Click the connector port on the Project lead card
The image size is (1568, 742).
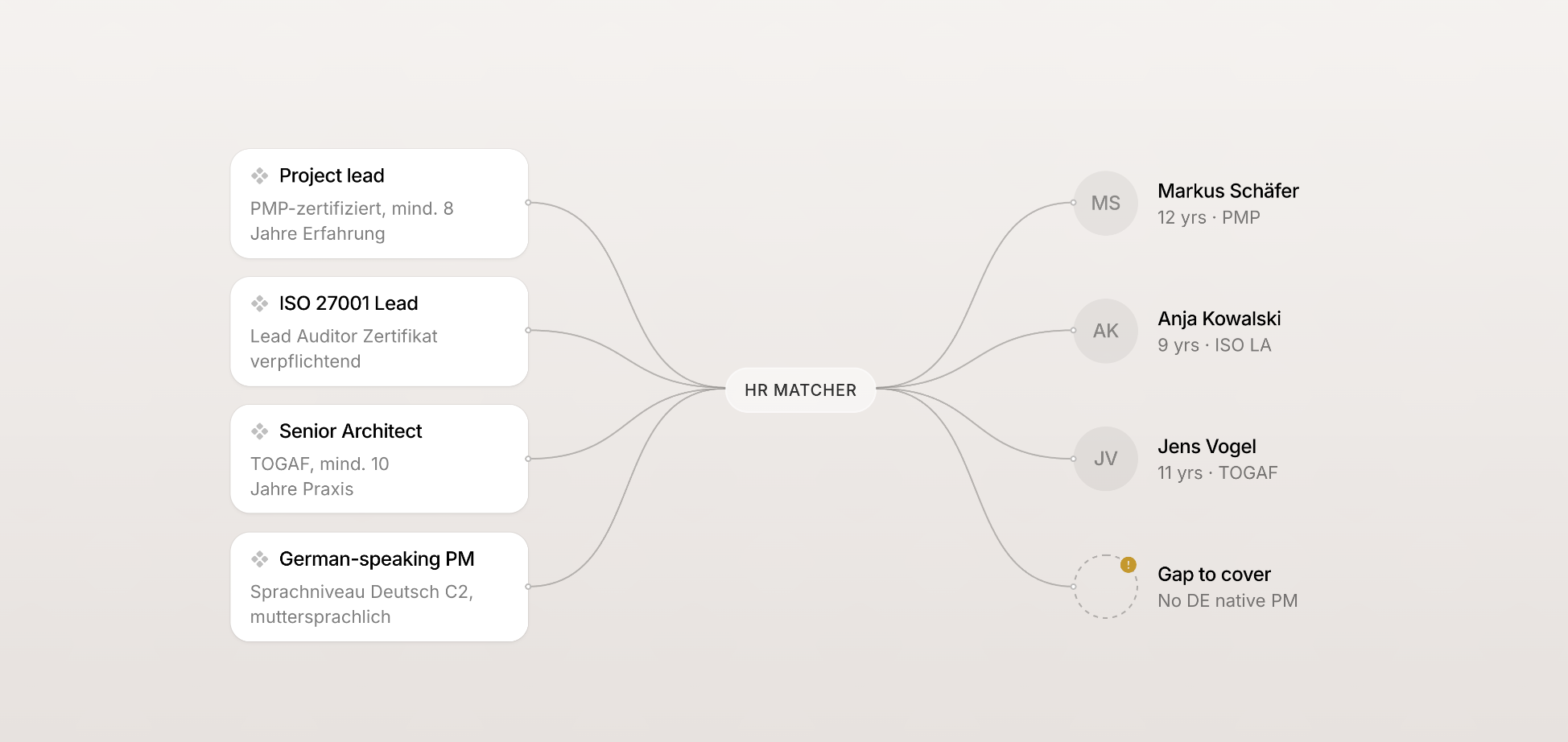coord(528,203)
